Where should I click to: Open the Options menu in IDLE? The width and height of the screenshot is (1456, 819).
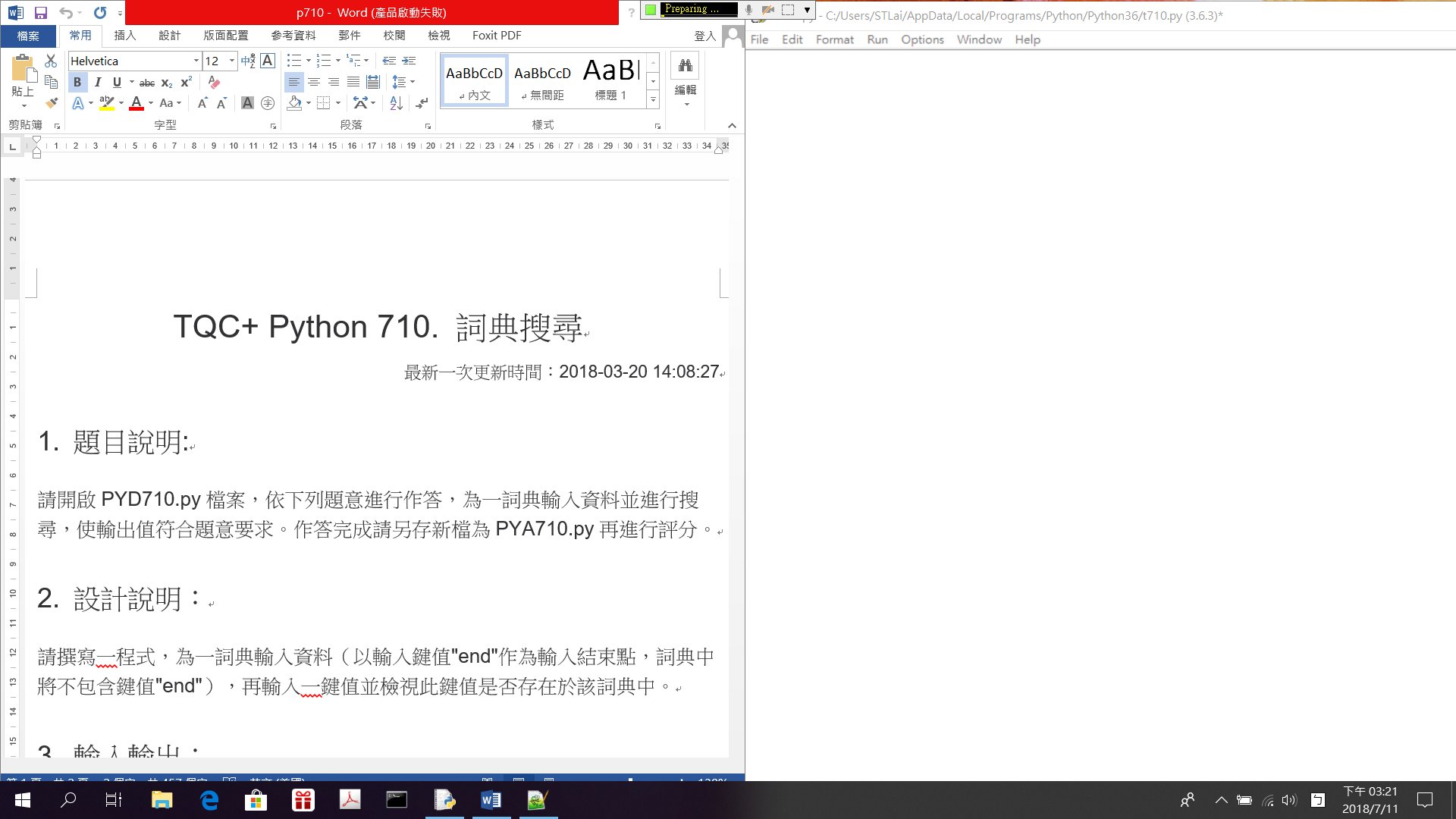(x=922, y=39)
